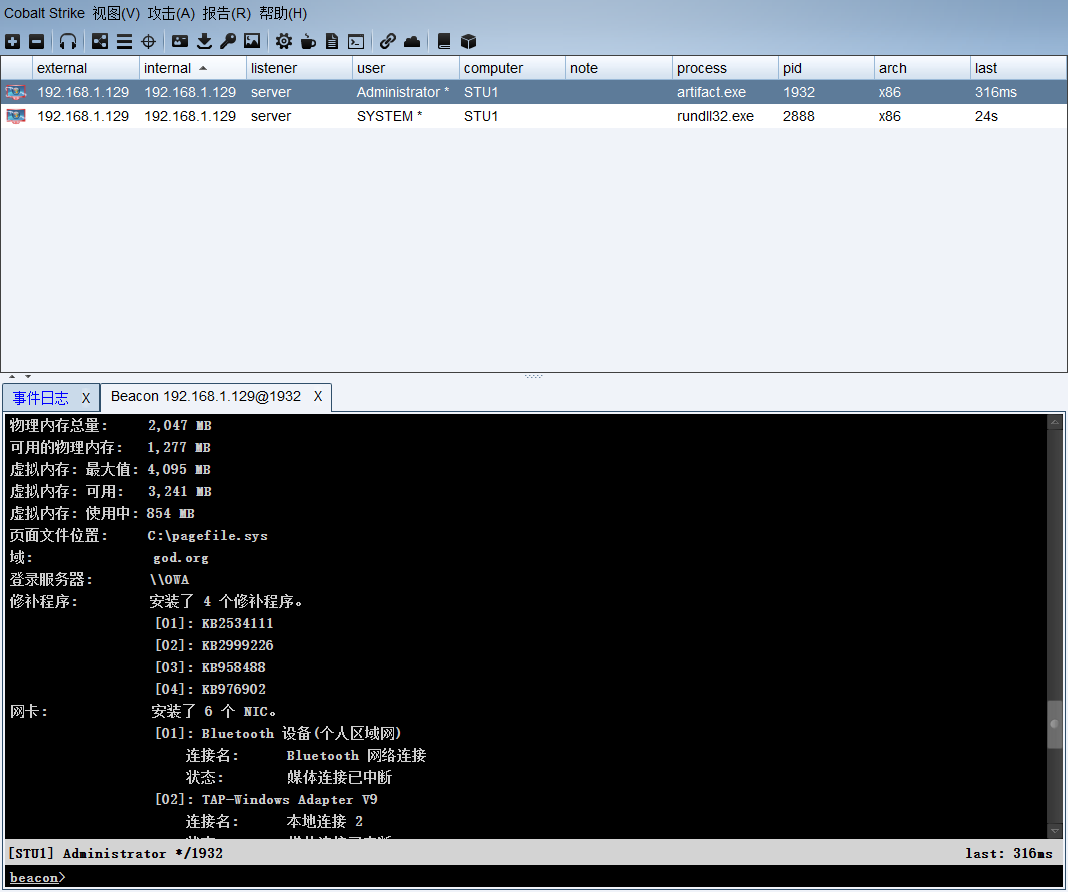Click the console vertical scrollbar thumb

click(x=1055, y=724)
